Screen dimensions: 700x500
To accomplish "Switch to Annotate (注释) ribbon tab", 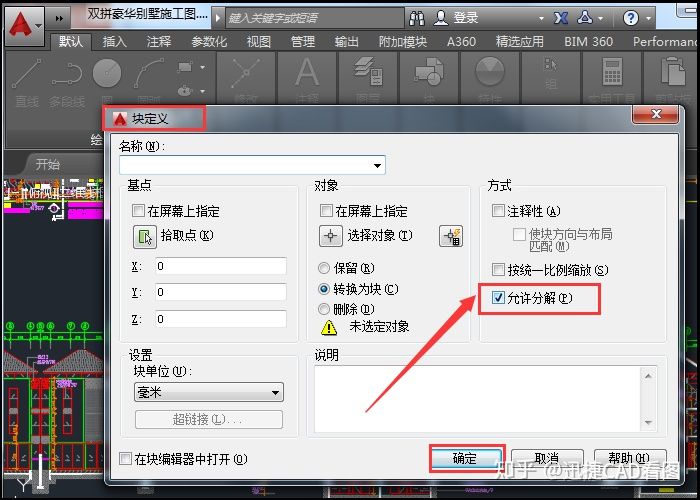I will click(x=159, y=42).
